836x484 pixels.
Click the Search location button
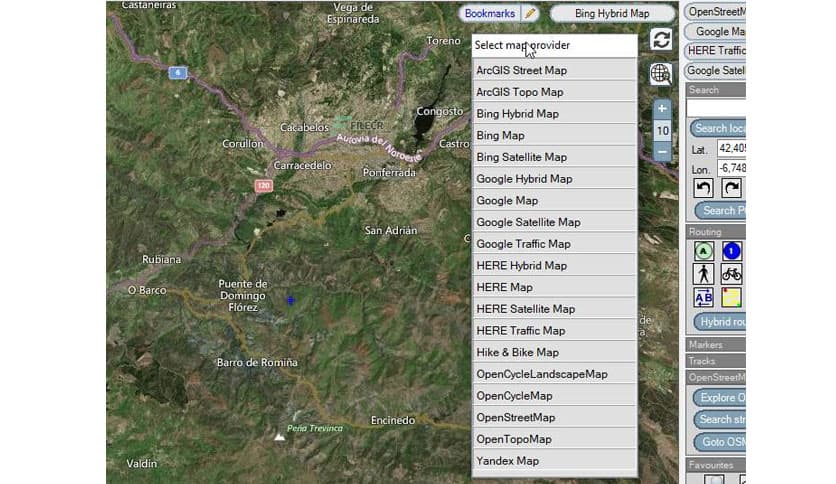pyautogui.click(x=718, y=128)
